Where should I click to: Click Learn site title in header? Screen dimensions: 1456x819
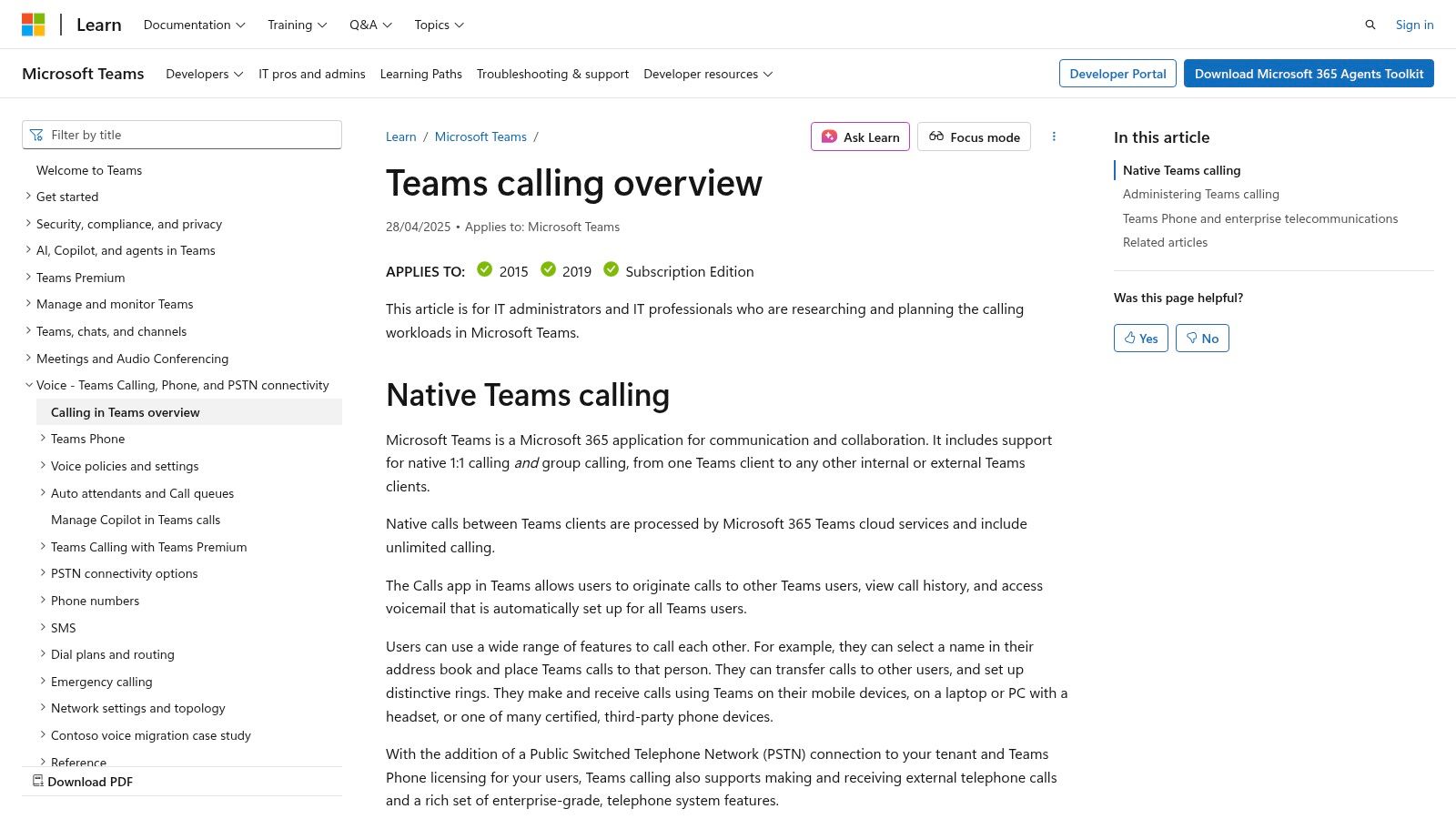98,25
